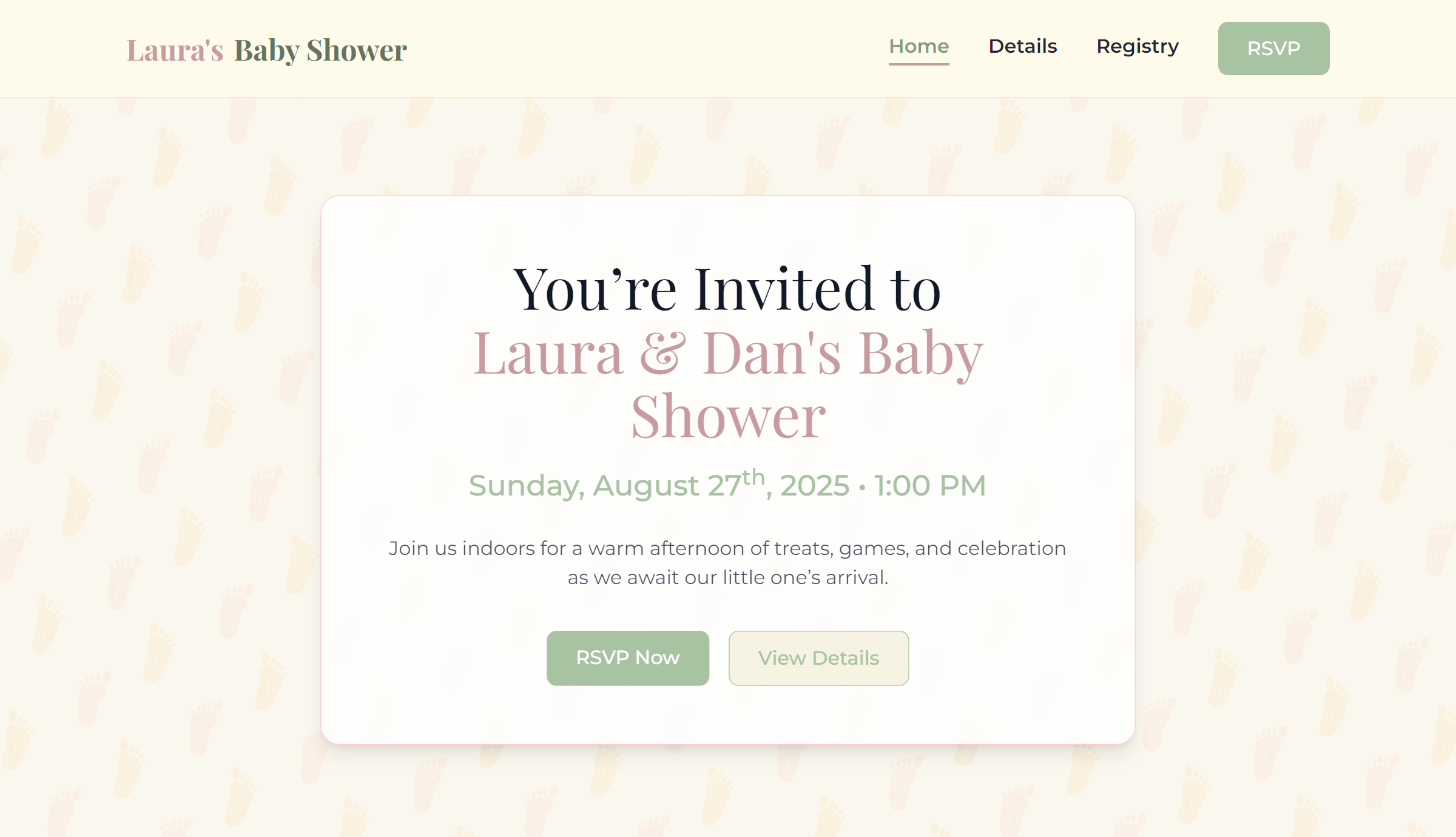Select the "You're Invited to" heading
1456x837 pixels.
coord(728,290)
